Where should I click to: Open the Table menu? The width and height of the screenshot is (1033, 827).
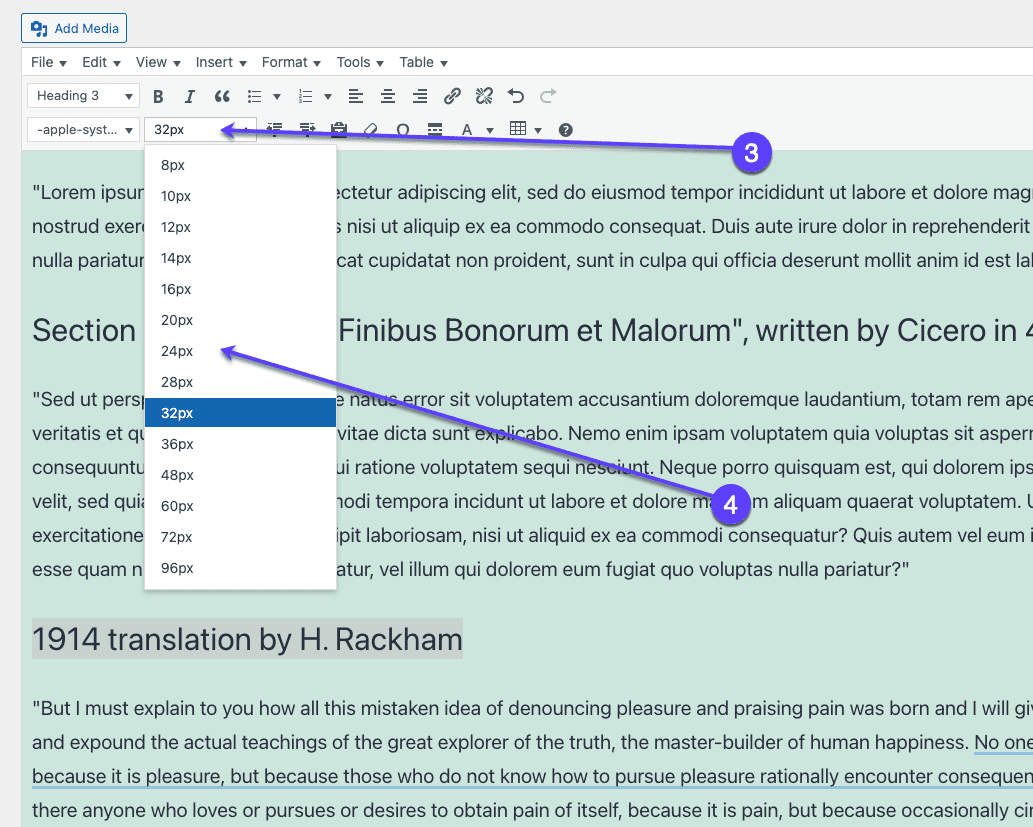click(423, 63)
